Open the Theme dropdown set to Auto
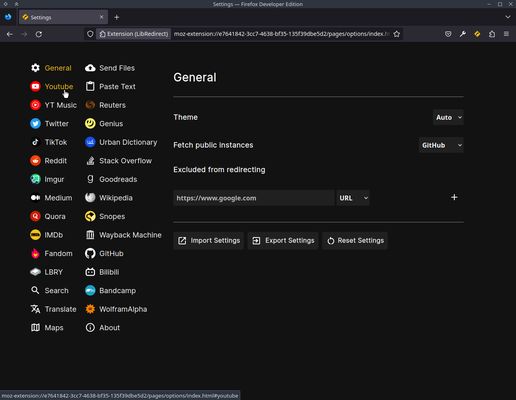516x400 pixels. [448, 117]
